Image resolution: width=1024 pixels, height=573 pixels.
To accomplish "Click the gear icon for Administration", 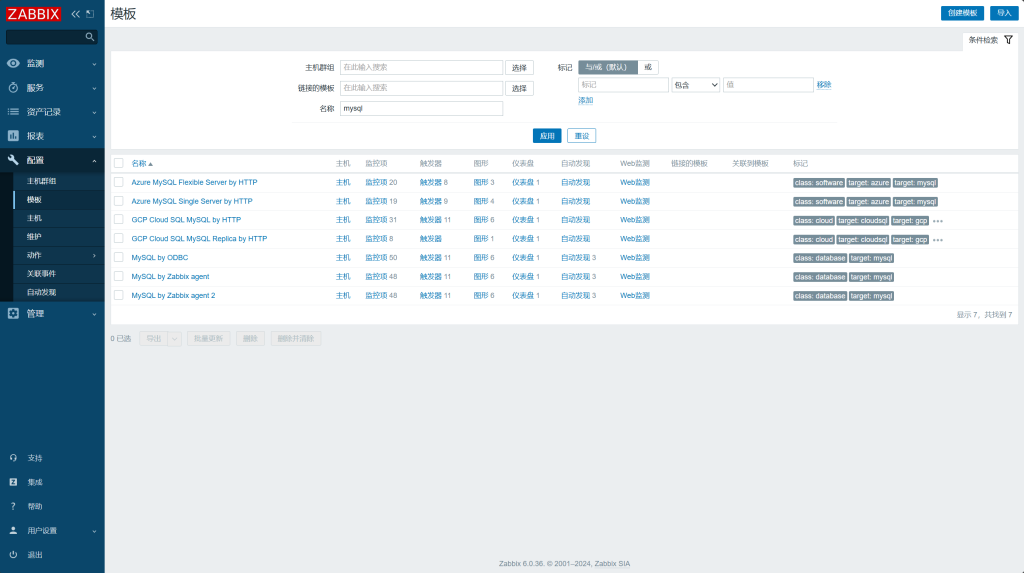I will [x=13, y=314].
